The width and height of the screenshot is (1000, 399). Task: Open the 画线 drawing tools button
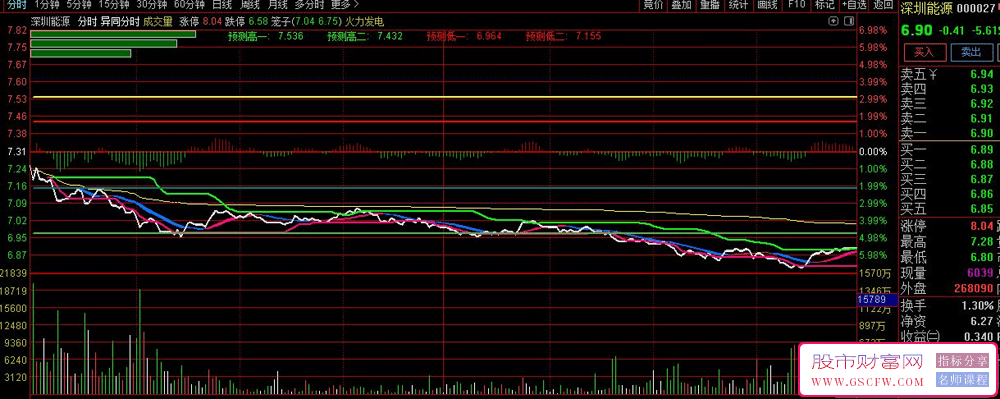pos(767,5)
